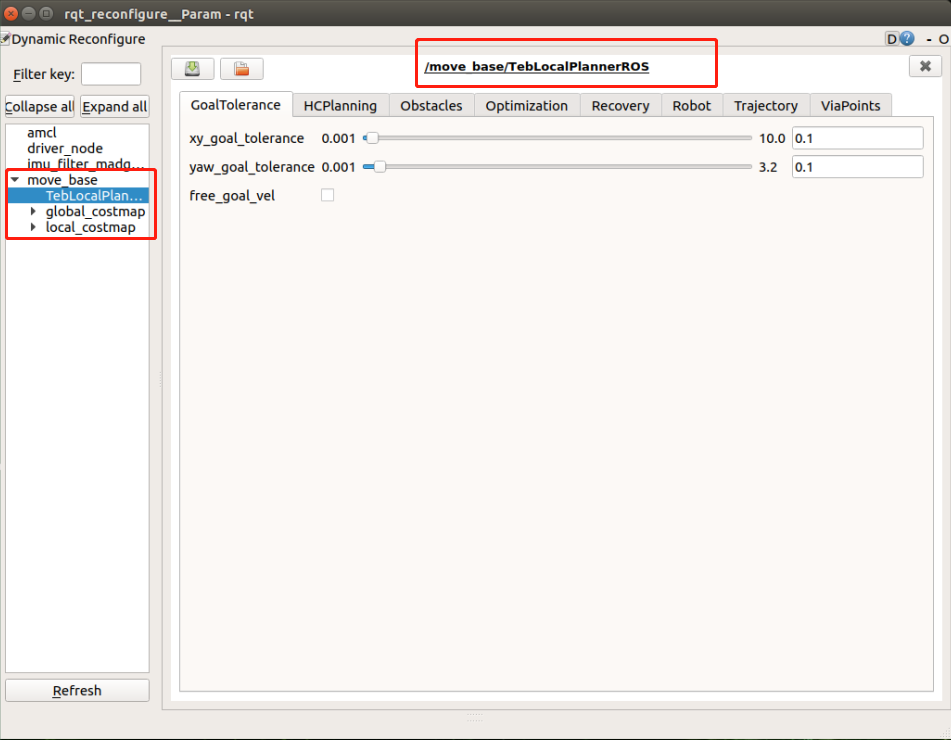
Task: Close the TebLocalPlannerROS parameter panel
Action: click(925, 66)
